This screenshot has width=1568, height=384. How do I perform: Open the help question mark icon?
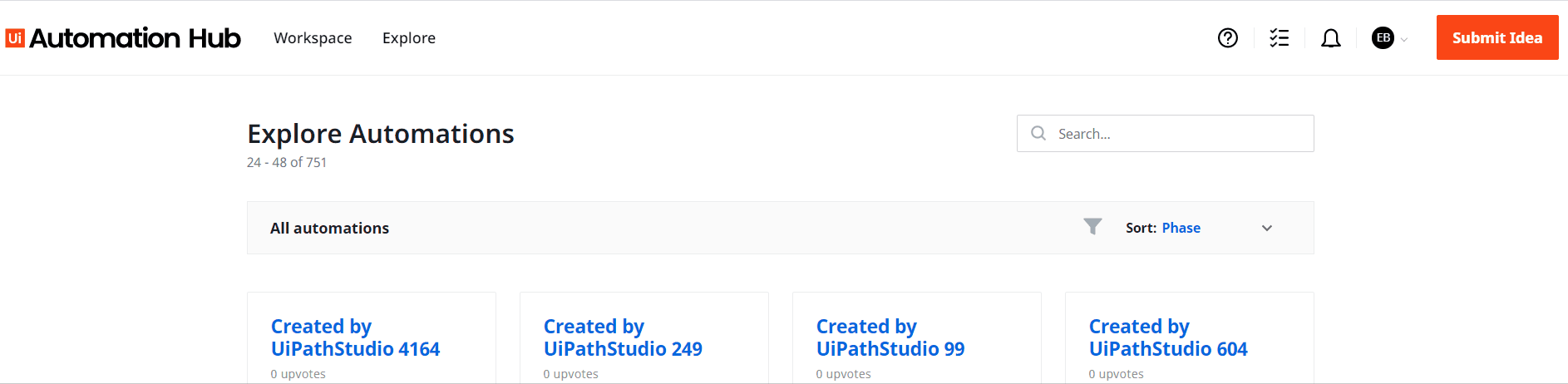(x=1228, y=38)
